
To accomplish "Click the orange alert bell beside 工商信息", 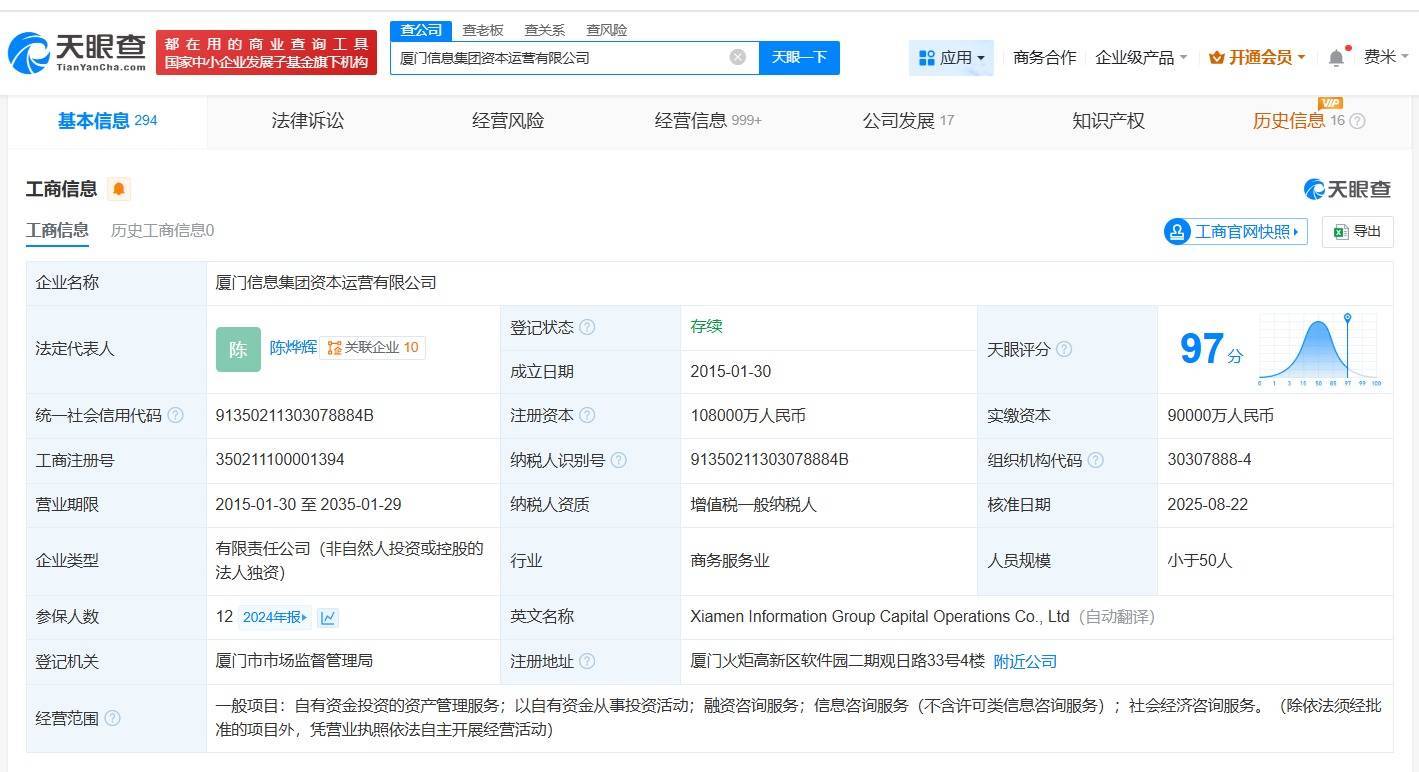I will (119, 189).
